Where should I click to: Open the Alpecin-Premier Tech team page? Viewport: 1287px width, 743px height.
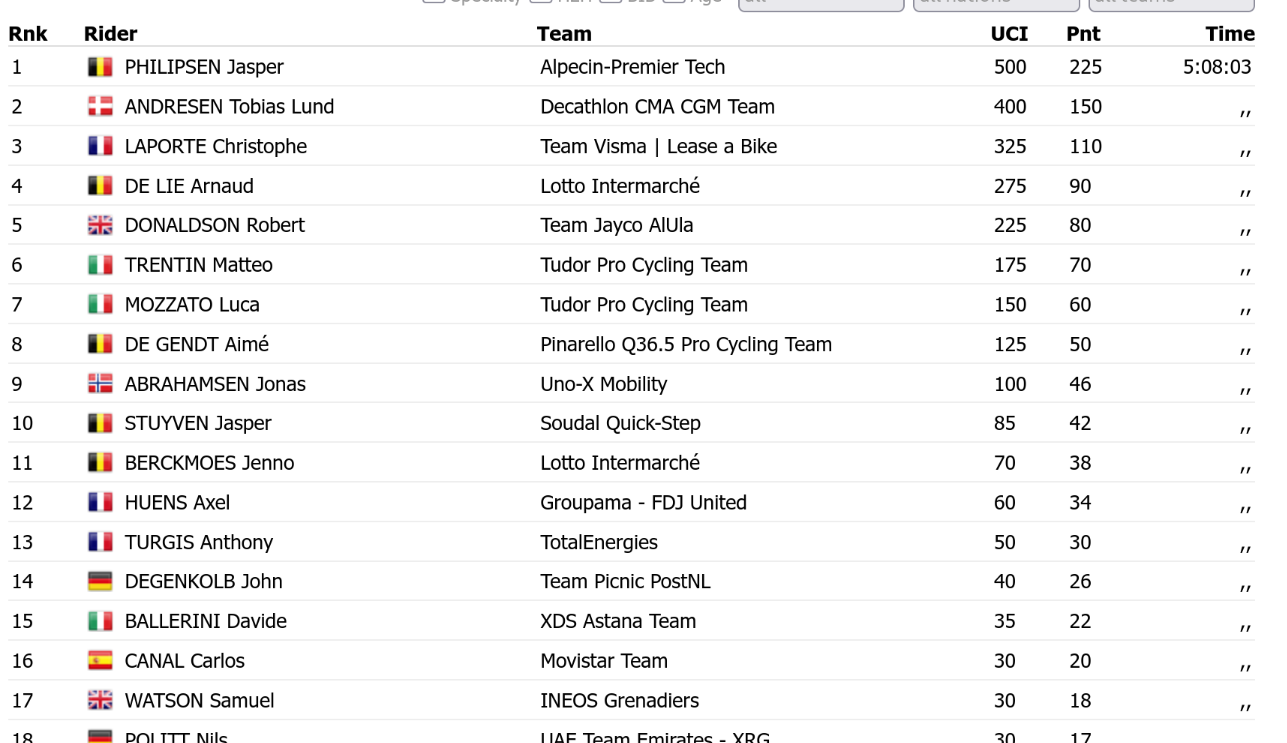[x=633, y=67]
